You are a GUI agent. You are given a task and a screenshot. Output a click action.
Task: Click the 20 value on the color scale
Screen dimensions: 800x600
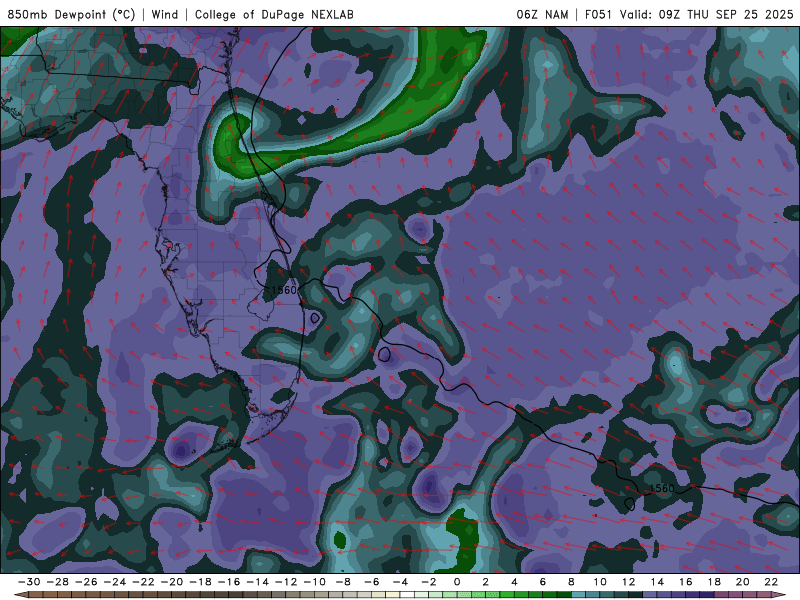(x=742, y=582)
